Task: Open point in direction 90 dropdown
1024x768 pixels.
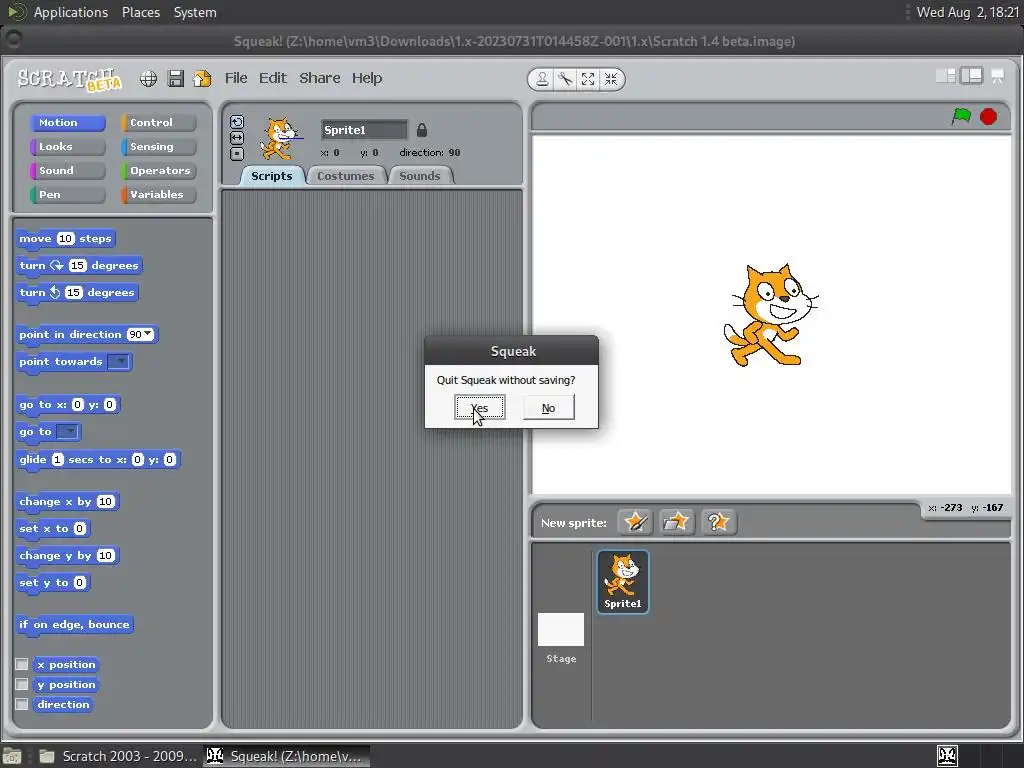Action: 148,334
